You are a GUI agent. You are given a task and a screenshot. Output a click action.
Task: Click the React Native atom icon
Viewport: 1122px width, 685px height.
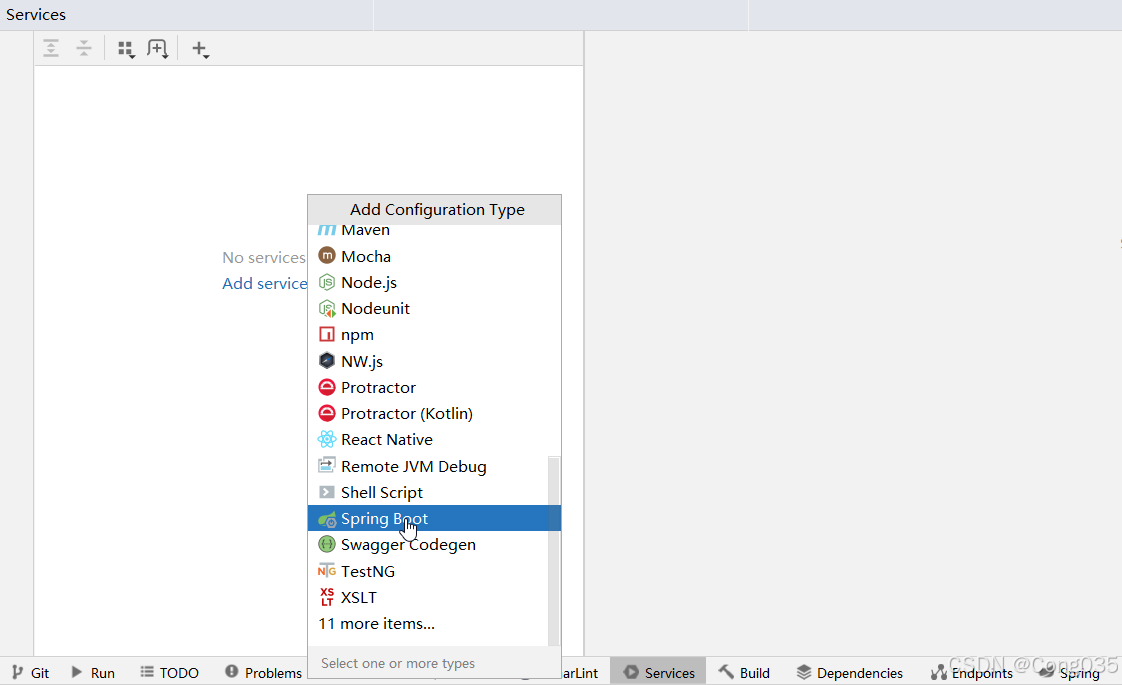pos(327,439)
